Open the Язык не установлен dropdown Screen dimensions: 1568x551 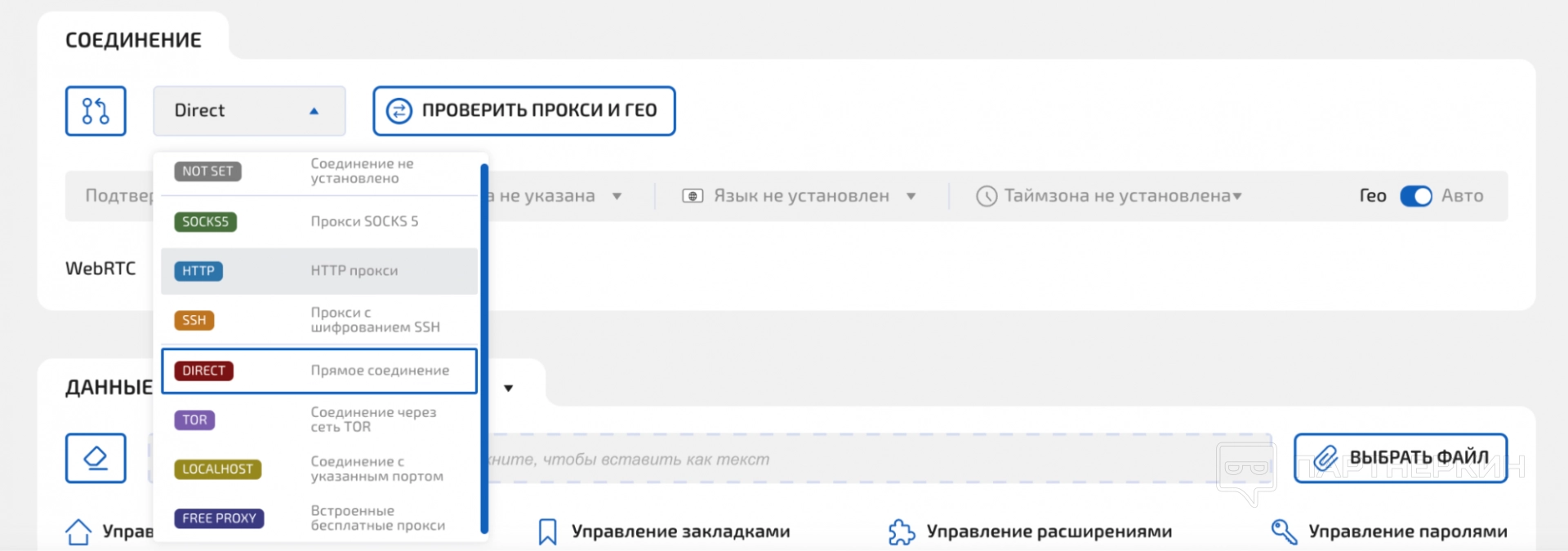point(911,196)
